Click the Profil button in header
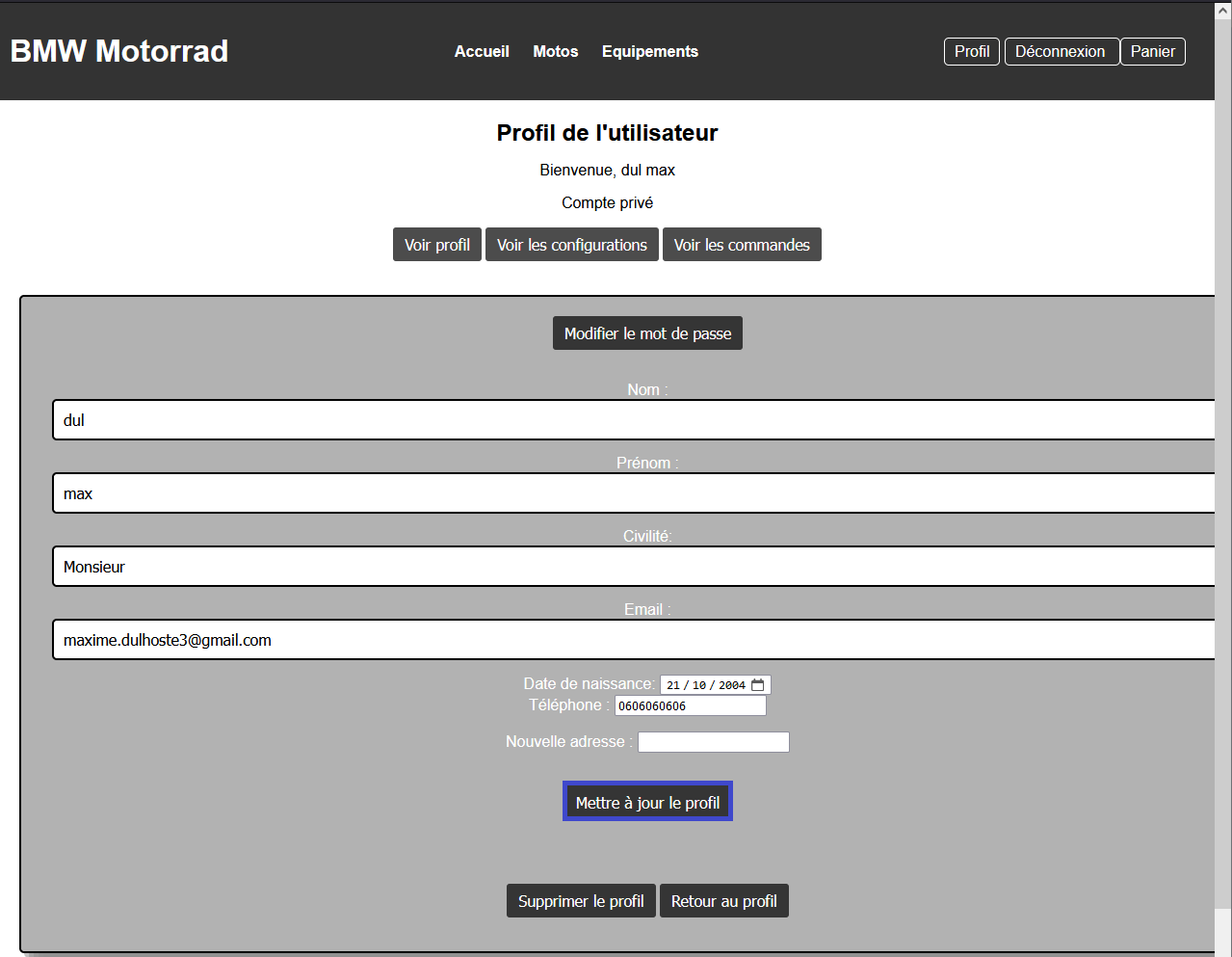Viewport: 1232px width, 957px height. [x=972, y=52]
